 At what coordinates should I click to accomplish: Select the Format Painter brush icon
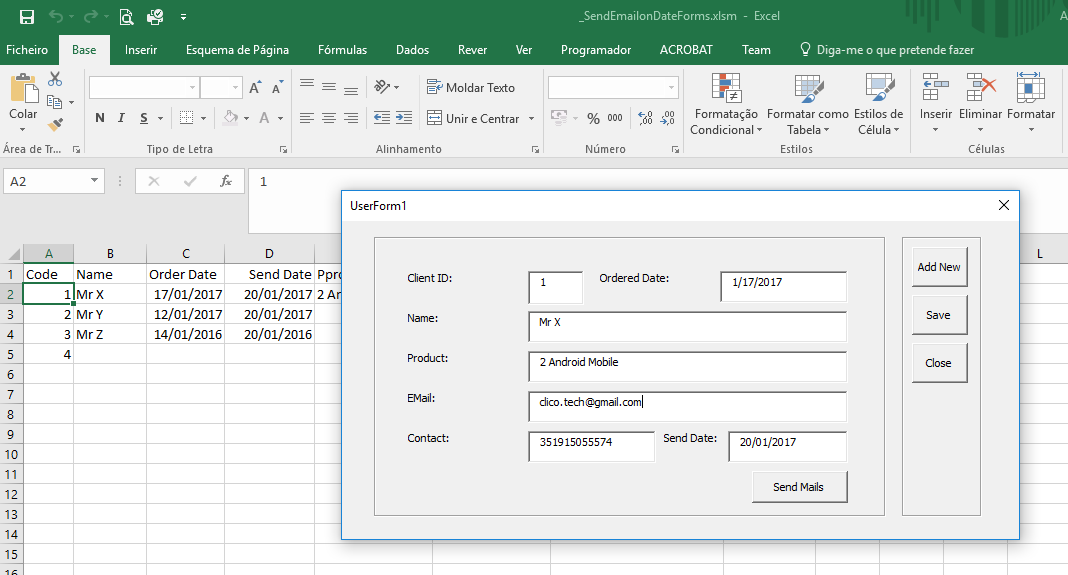(55, 125)
